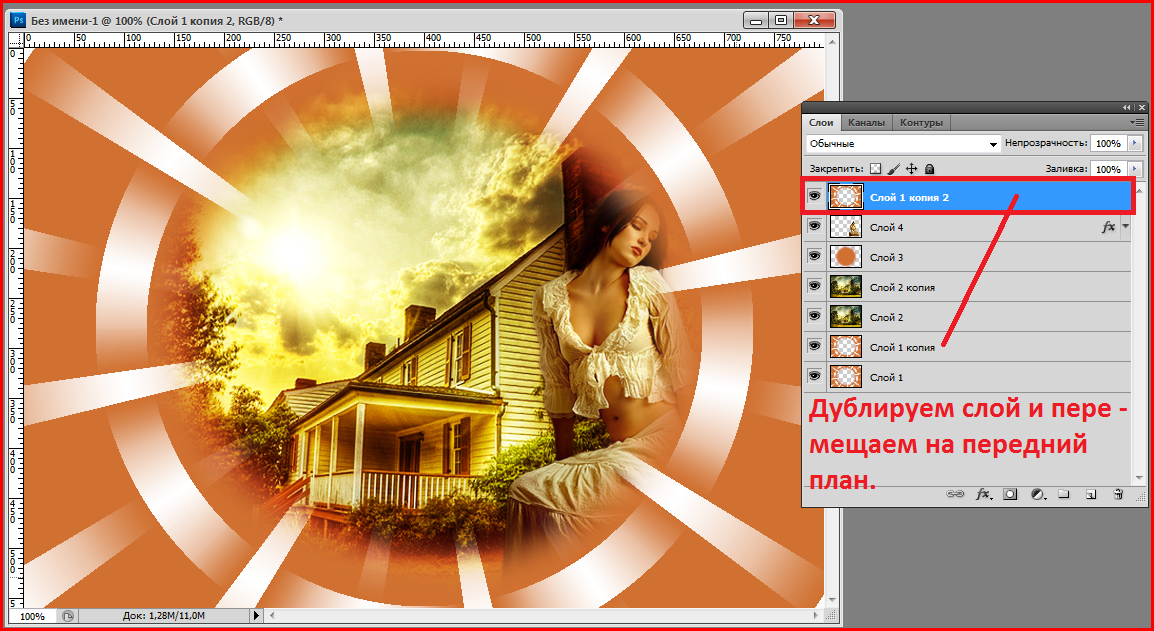Click document horizontal scrollbar left arrow
Image resolution: width=1154 pixels, height=631 pixels.
270,615
